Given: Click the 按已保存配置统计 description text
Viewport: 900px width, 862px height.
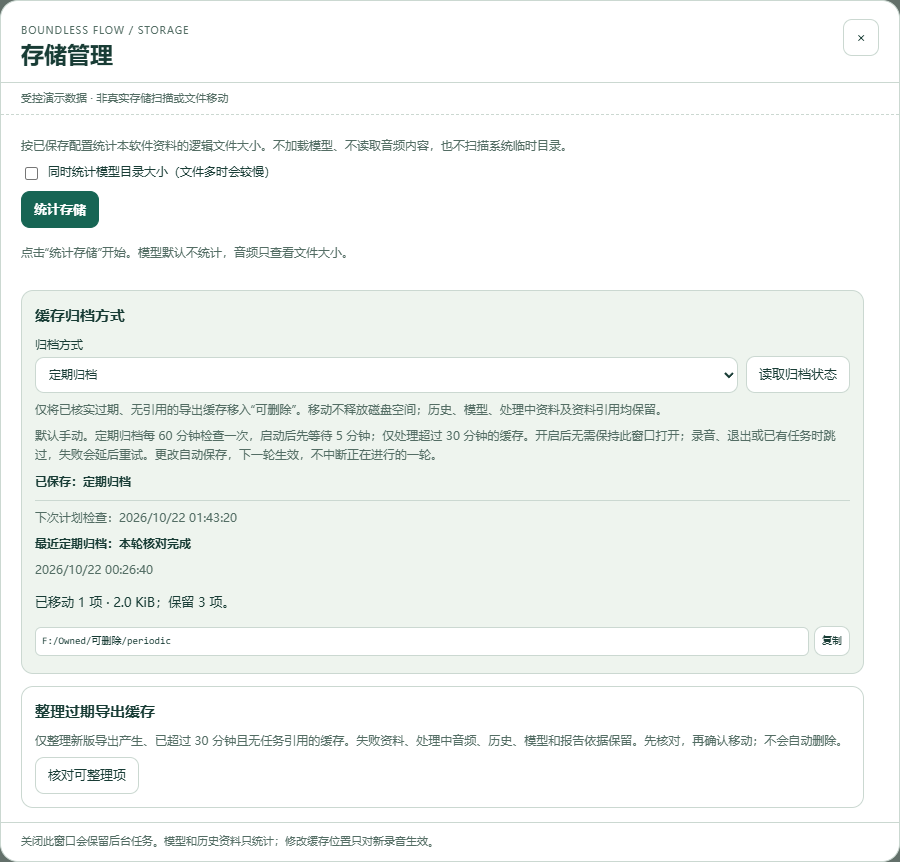Looking at the screenshot, I should [296, 146].
